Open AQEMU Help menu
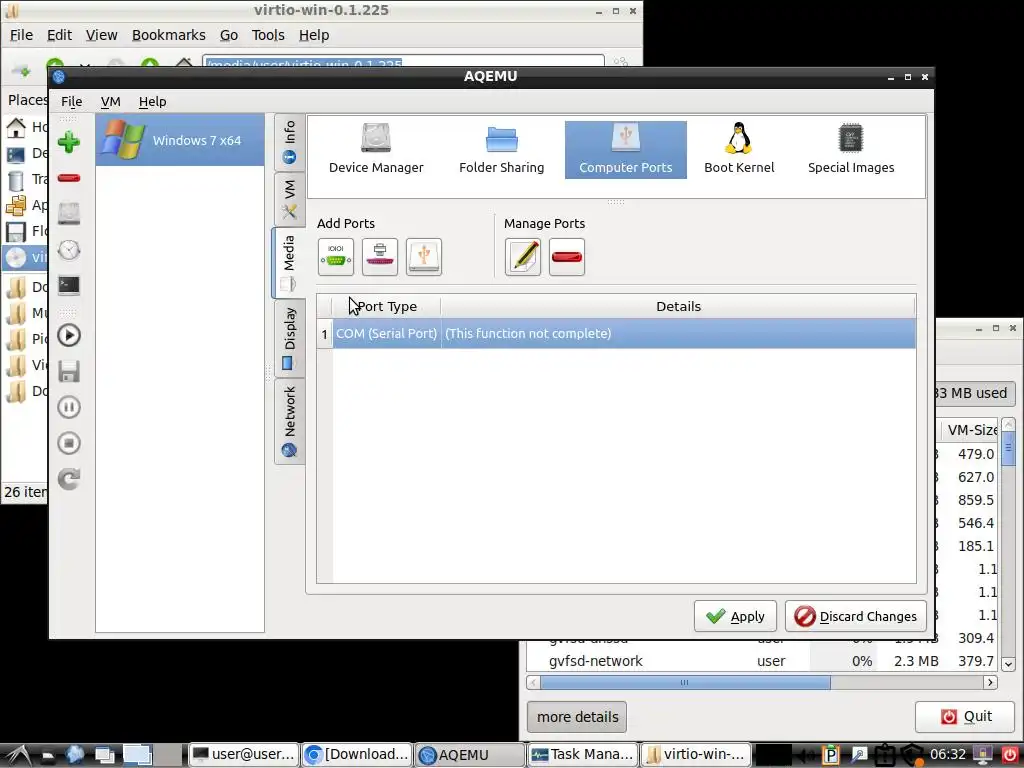This screenshot has width=1024, height=768. coord(152,101)
